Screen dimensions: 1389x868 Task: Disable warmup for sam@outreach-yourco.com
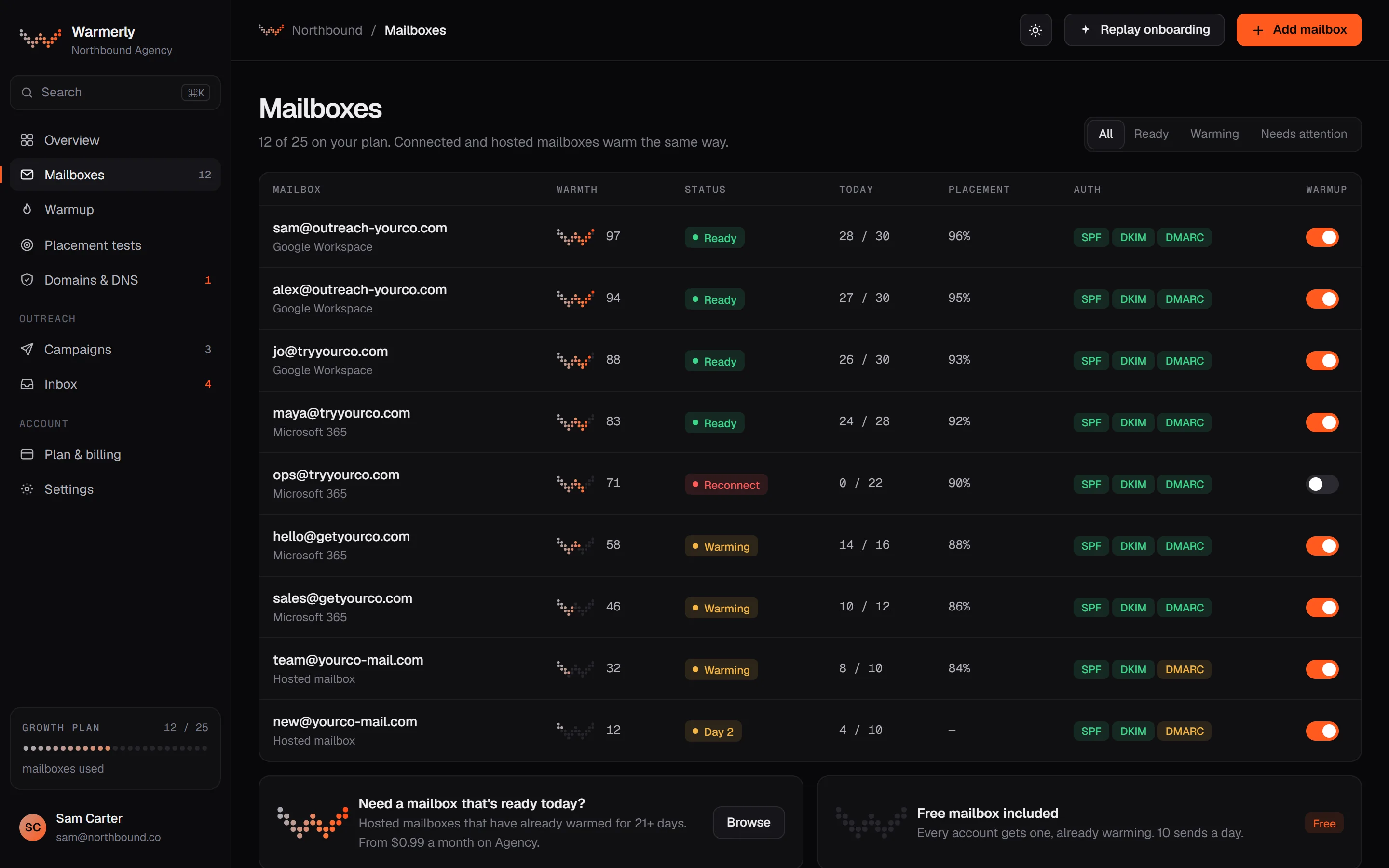[x=1322, y=237]
